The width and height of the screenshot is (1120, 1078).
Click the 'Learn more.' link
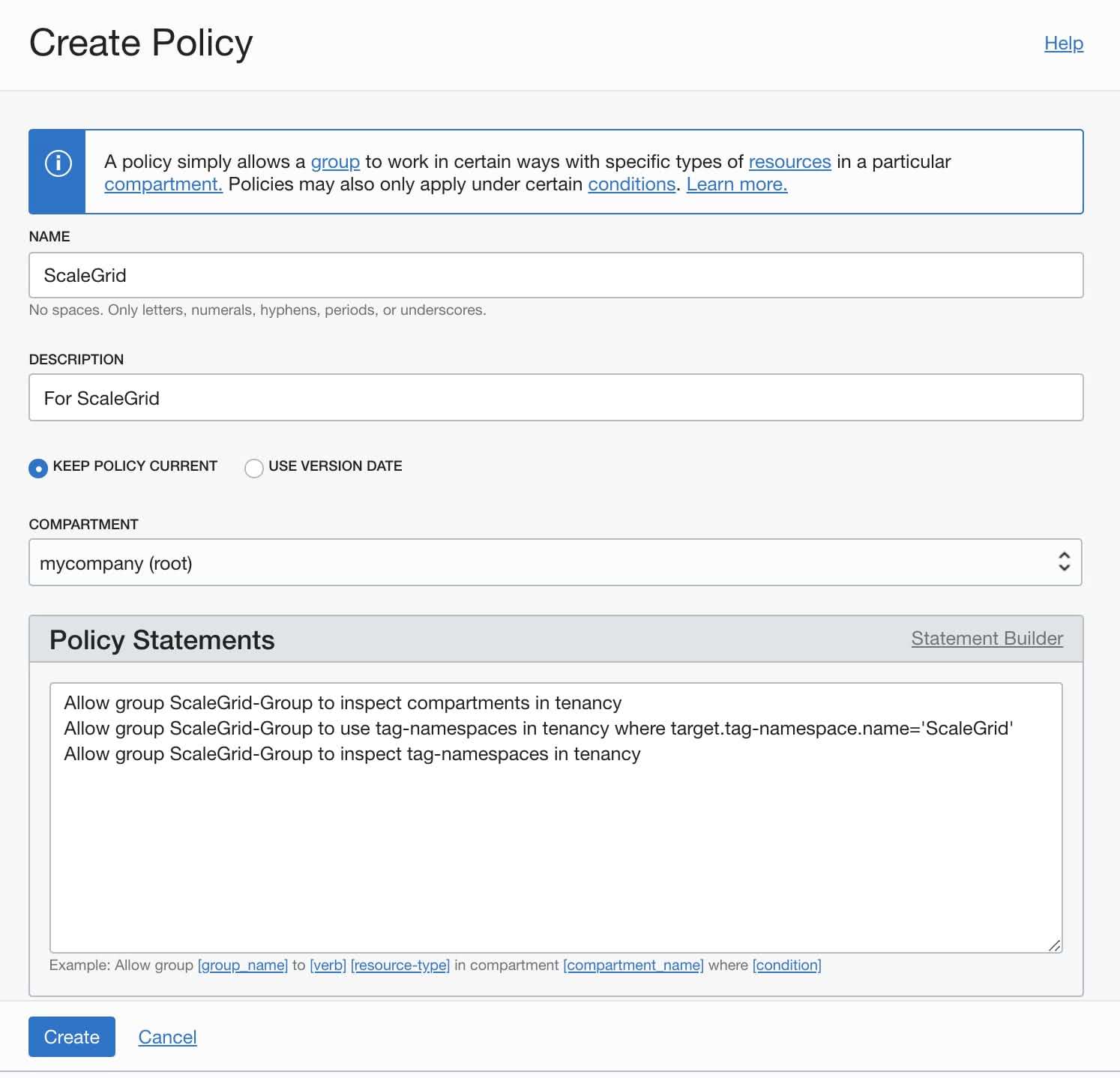(737, 184)
